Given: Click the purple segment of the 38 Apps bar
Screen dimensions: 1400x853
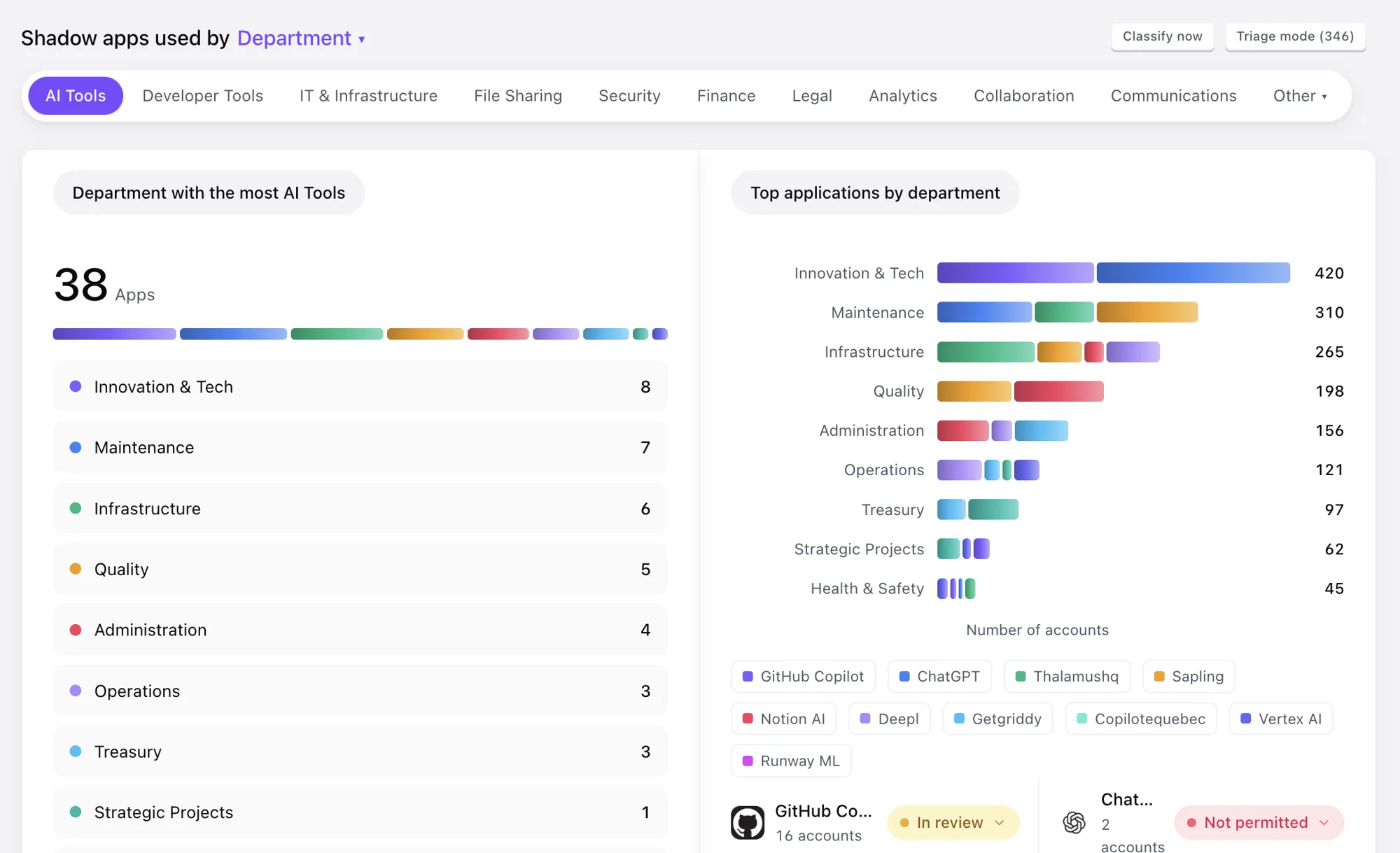Looking at the screenshot, I should pyautogui.click(x=114, y=334).
